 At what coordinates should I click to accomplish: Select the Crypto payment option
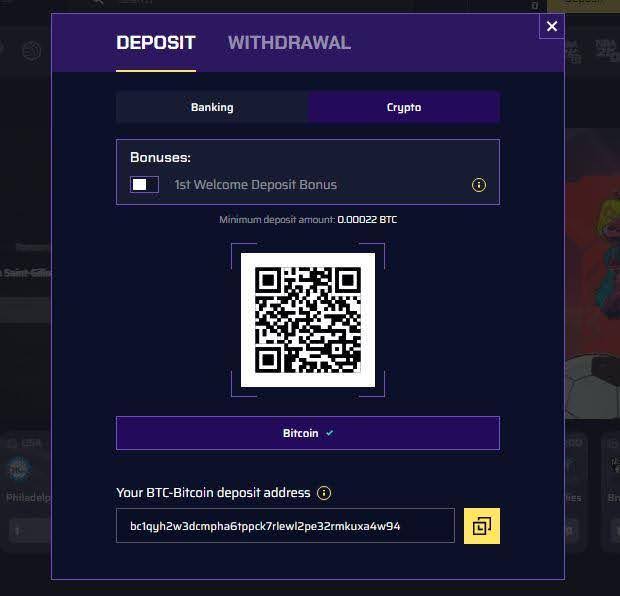(x=404, y=107)
